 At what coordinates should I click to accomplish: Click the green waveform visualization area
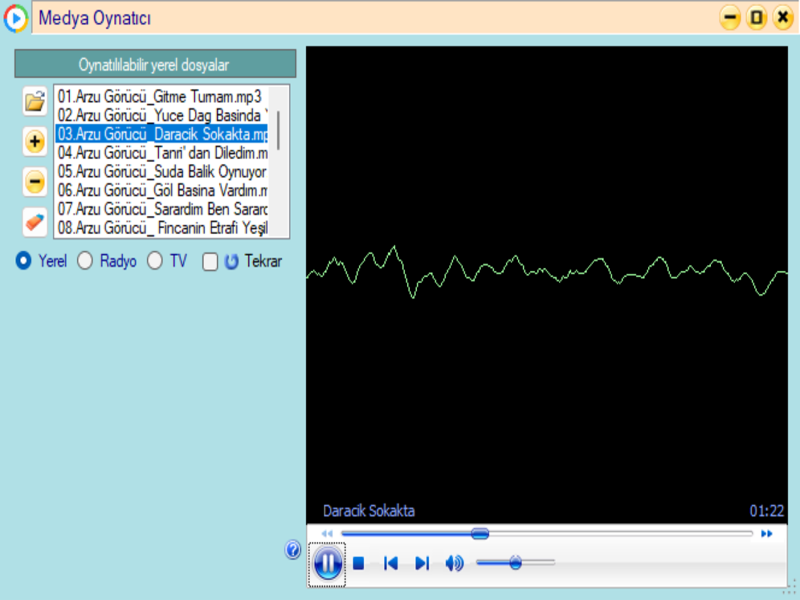pyautogui.click(x=546, y=272)
